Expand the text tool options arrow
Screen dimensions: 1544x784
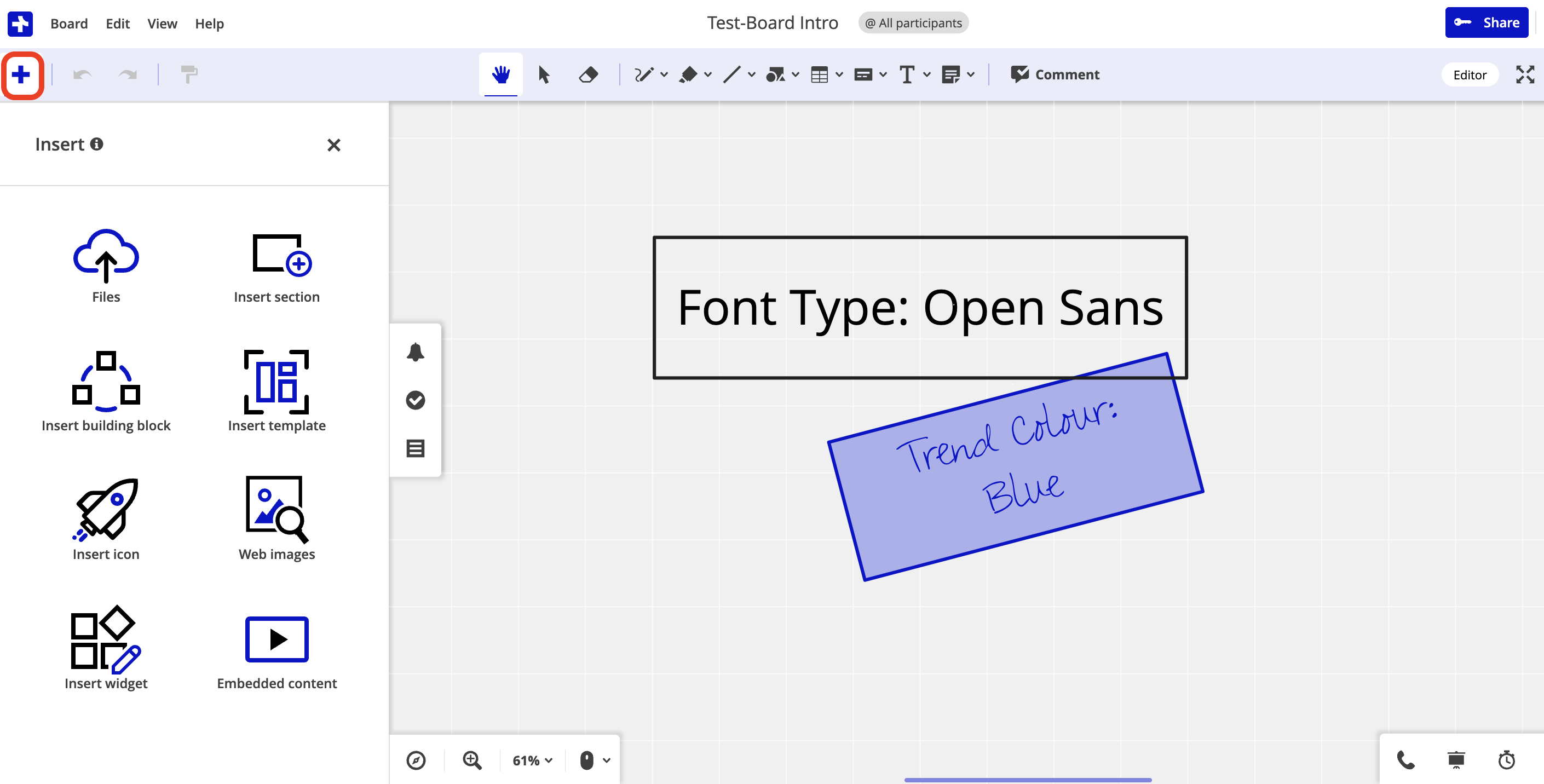(x=927, y=75)
